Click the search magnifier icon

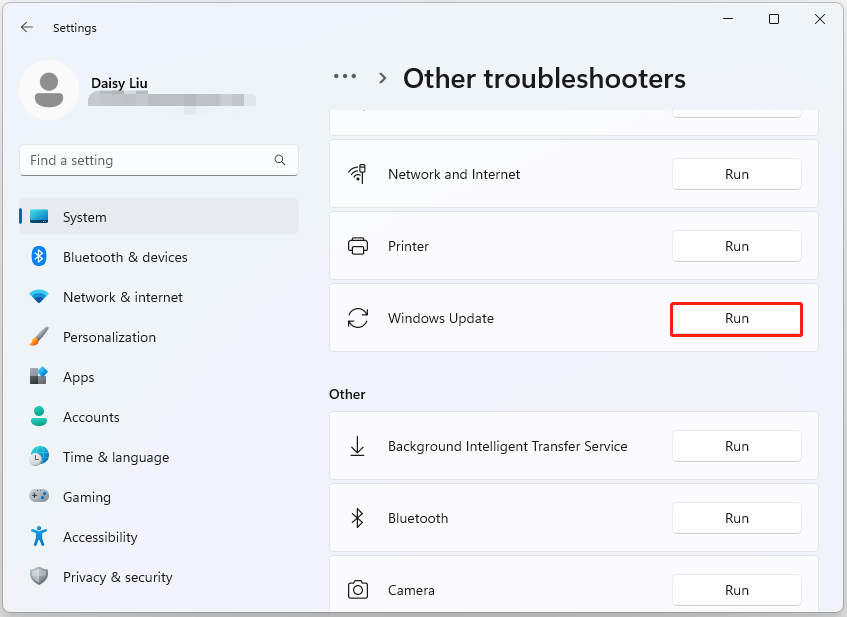[x=280, y=160]
